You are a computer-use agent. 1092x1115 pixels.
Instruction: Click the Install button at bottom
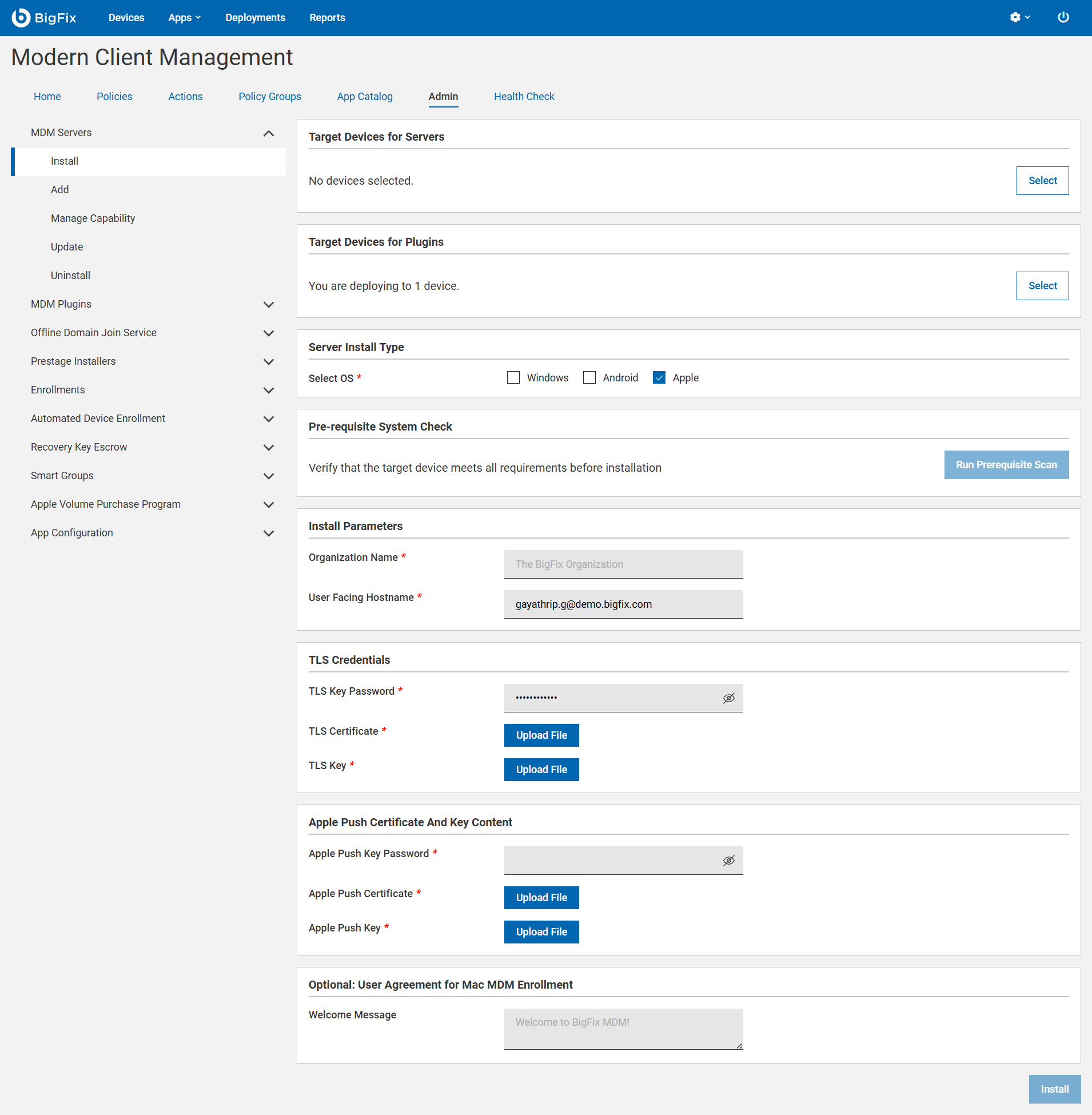point(1055,1089)
